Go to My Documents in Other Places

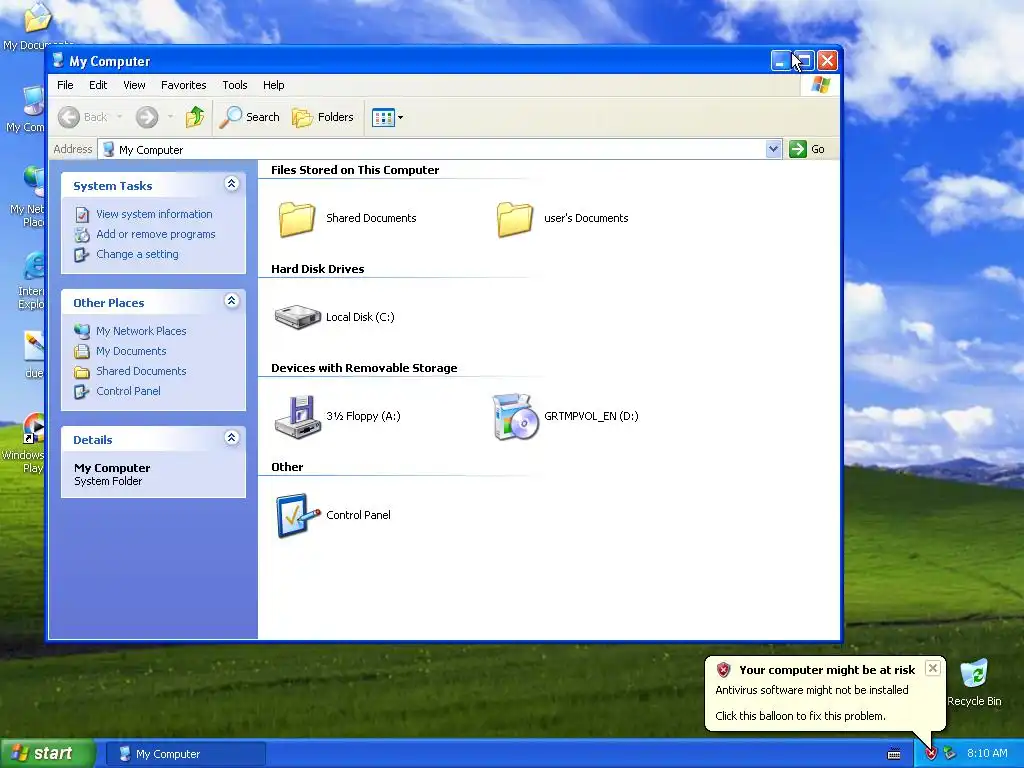click(x=131, y=351)
